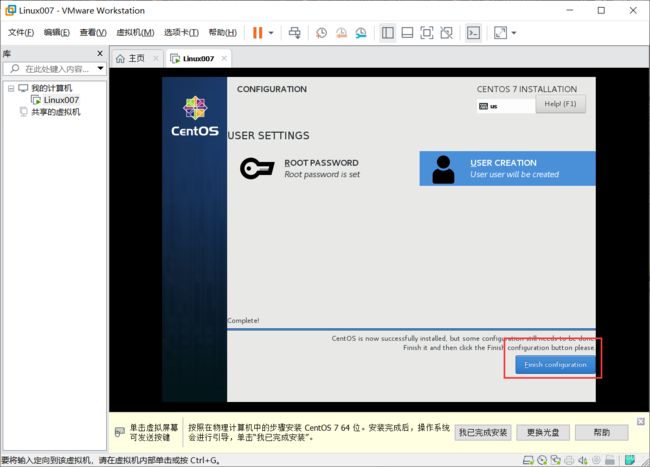Click the root password key icon

257,169
